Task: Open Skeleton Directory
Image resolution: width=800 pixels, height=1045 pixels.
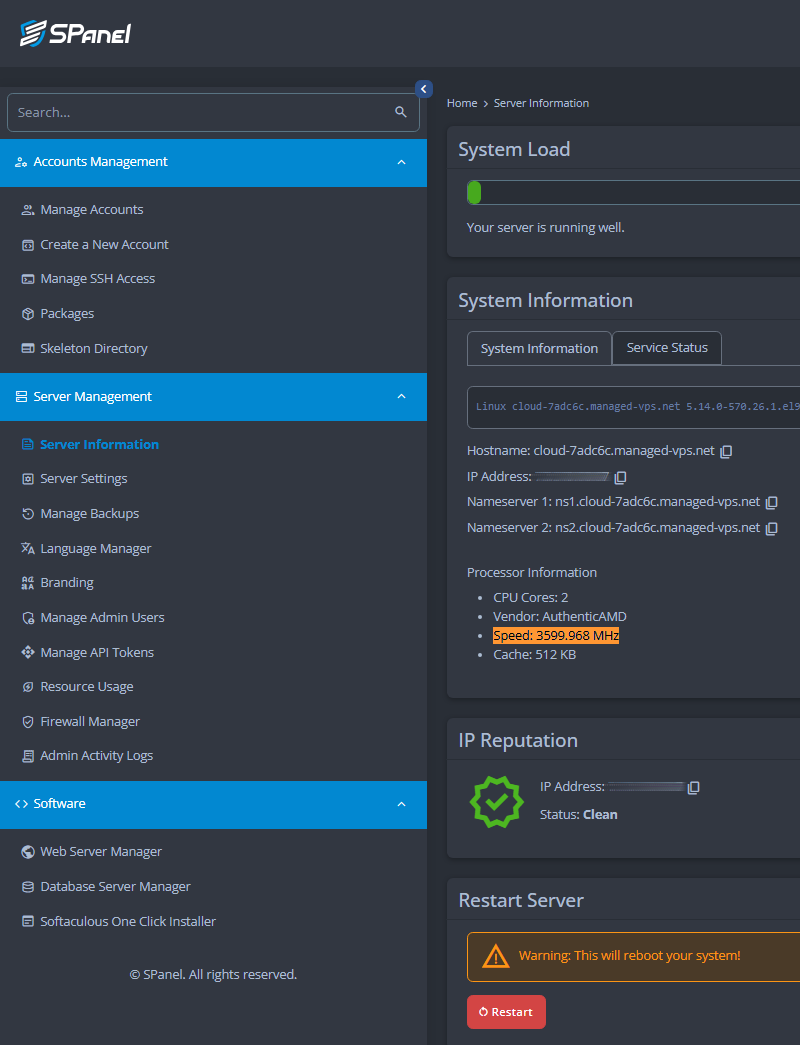Action: coord(93,349)
